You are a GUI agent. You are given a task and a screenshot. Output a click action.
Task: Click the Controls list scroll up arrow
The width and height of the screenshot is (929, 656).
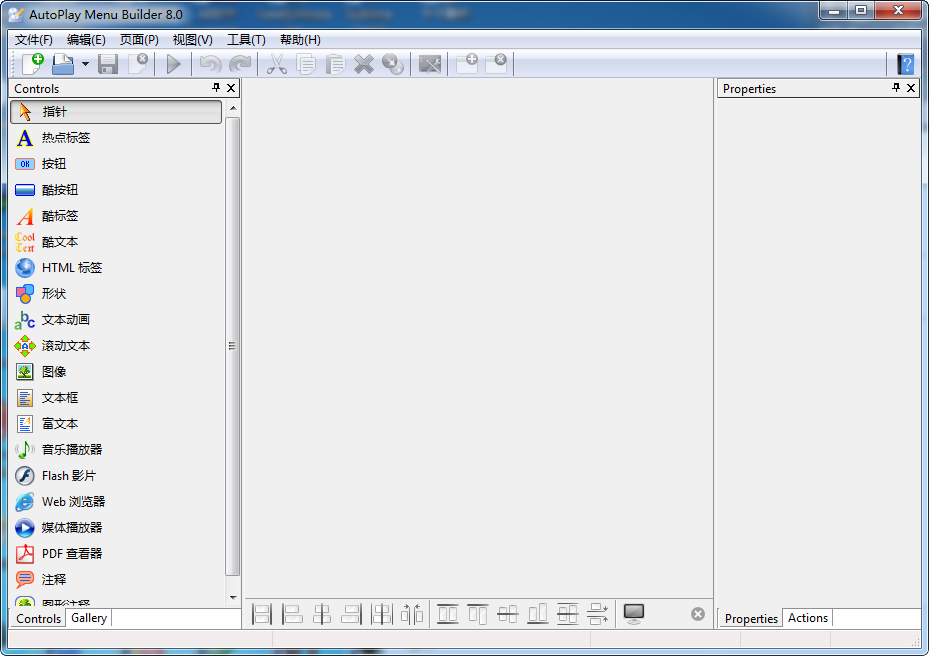[x=233, y=108]
